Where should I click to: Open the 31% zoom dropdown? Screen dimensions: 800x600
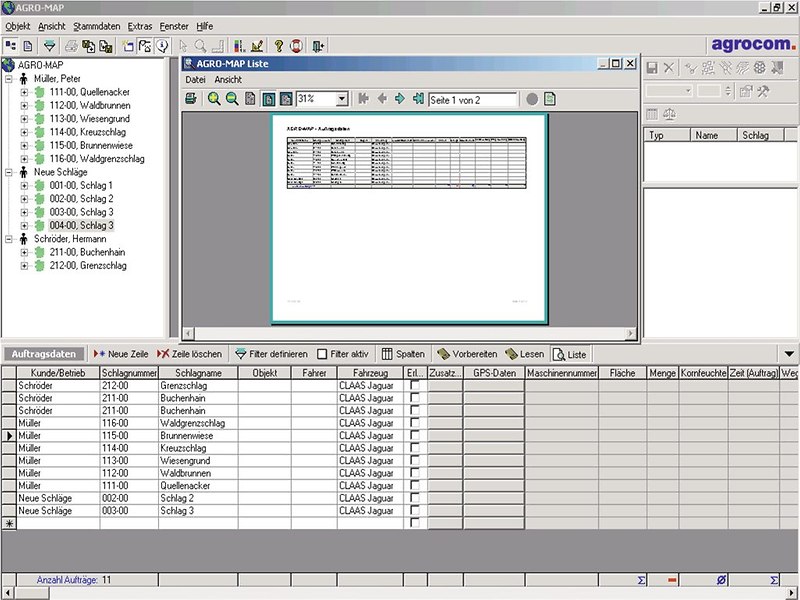pos(342,99)
